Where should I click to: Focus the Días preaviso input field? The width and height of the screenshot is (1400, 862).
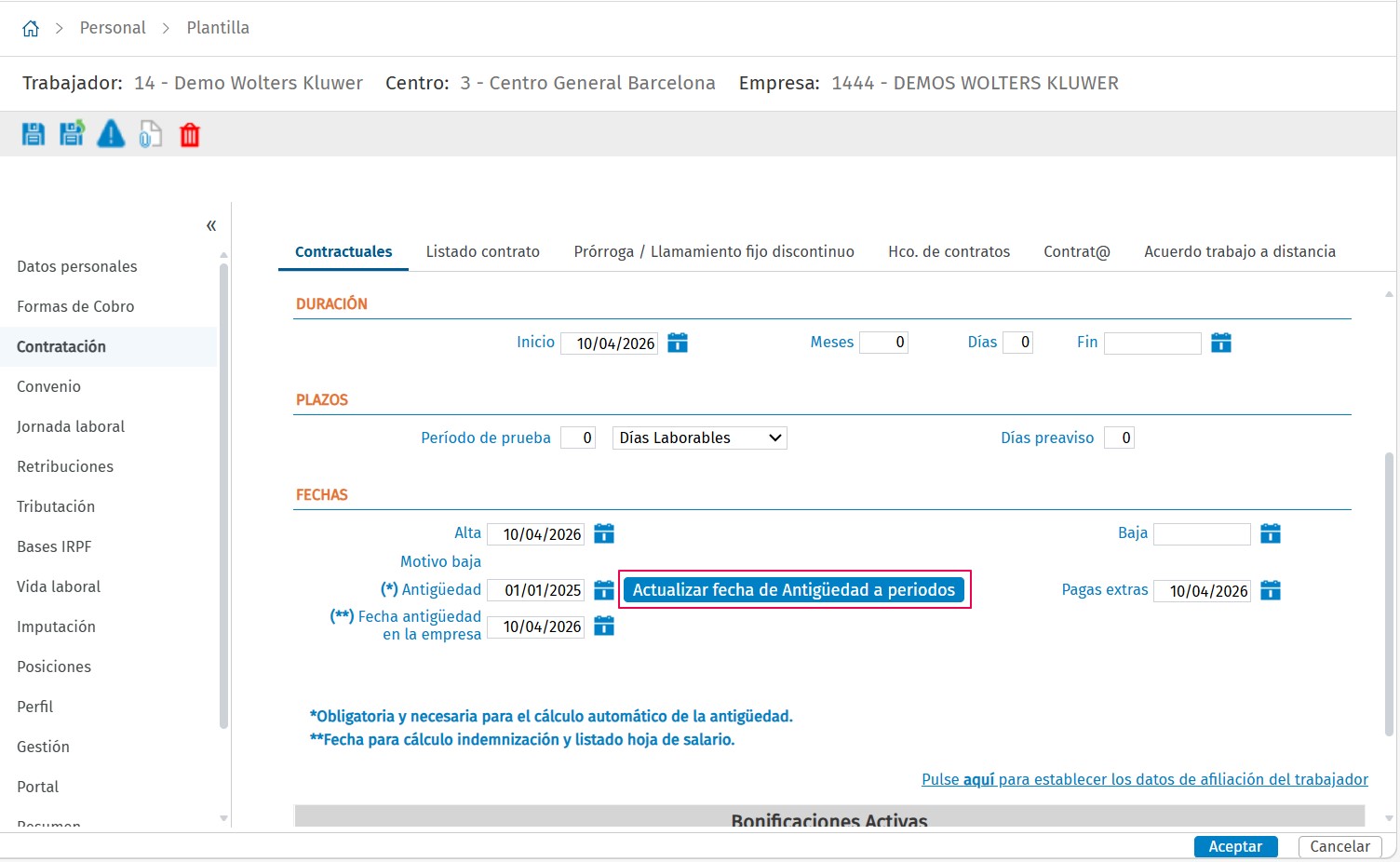pyautogui.click(x=1119, y=438)
